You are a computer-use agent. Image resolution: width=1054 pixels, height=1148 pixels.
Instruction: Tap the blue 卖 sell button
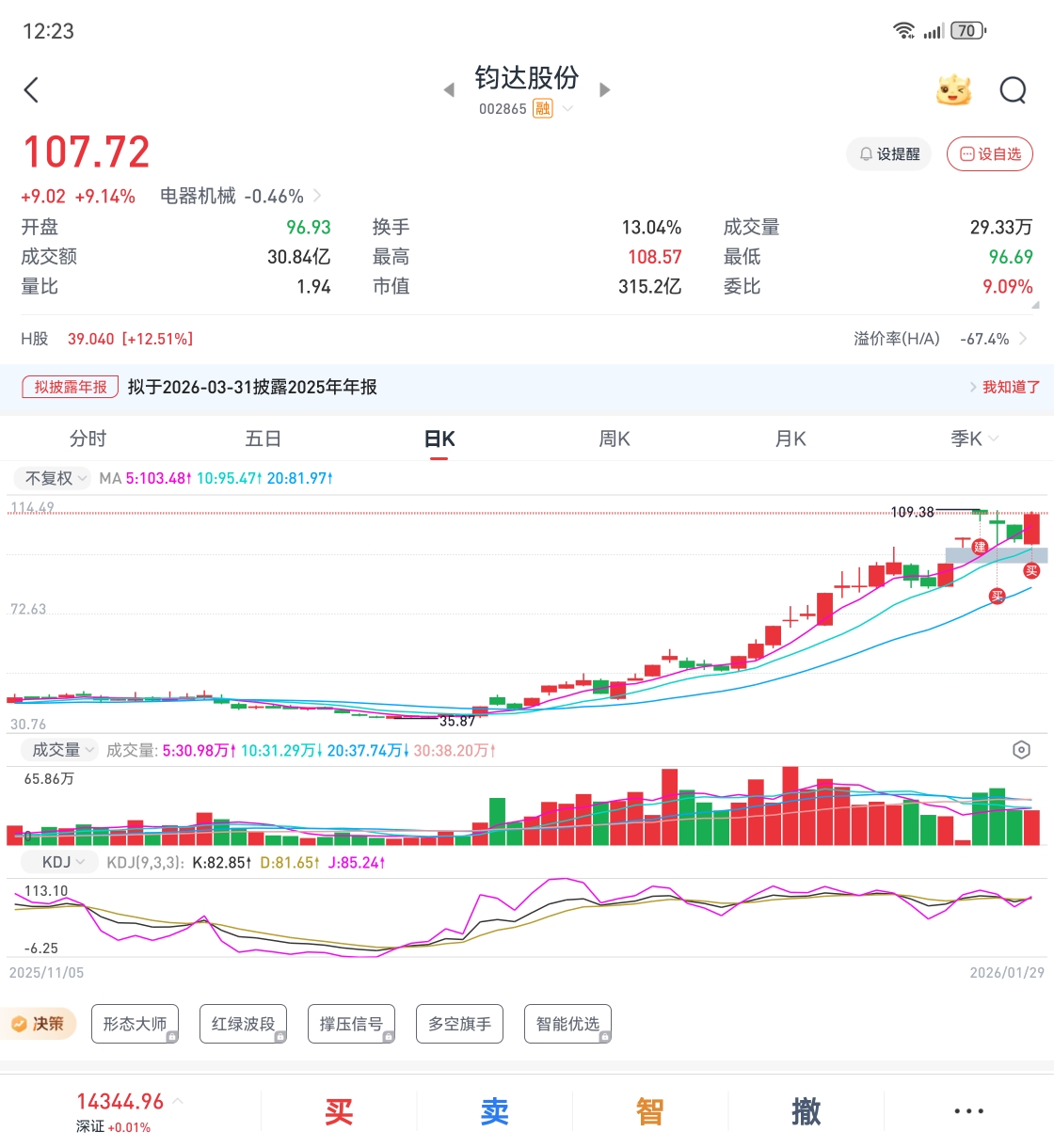pos(495,1111)
